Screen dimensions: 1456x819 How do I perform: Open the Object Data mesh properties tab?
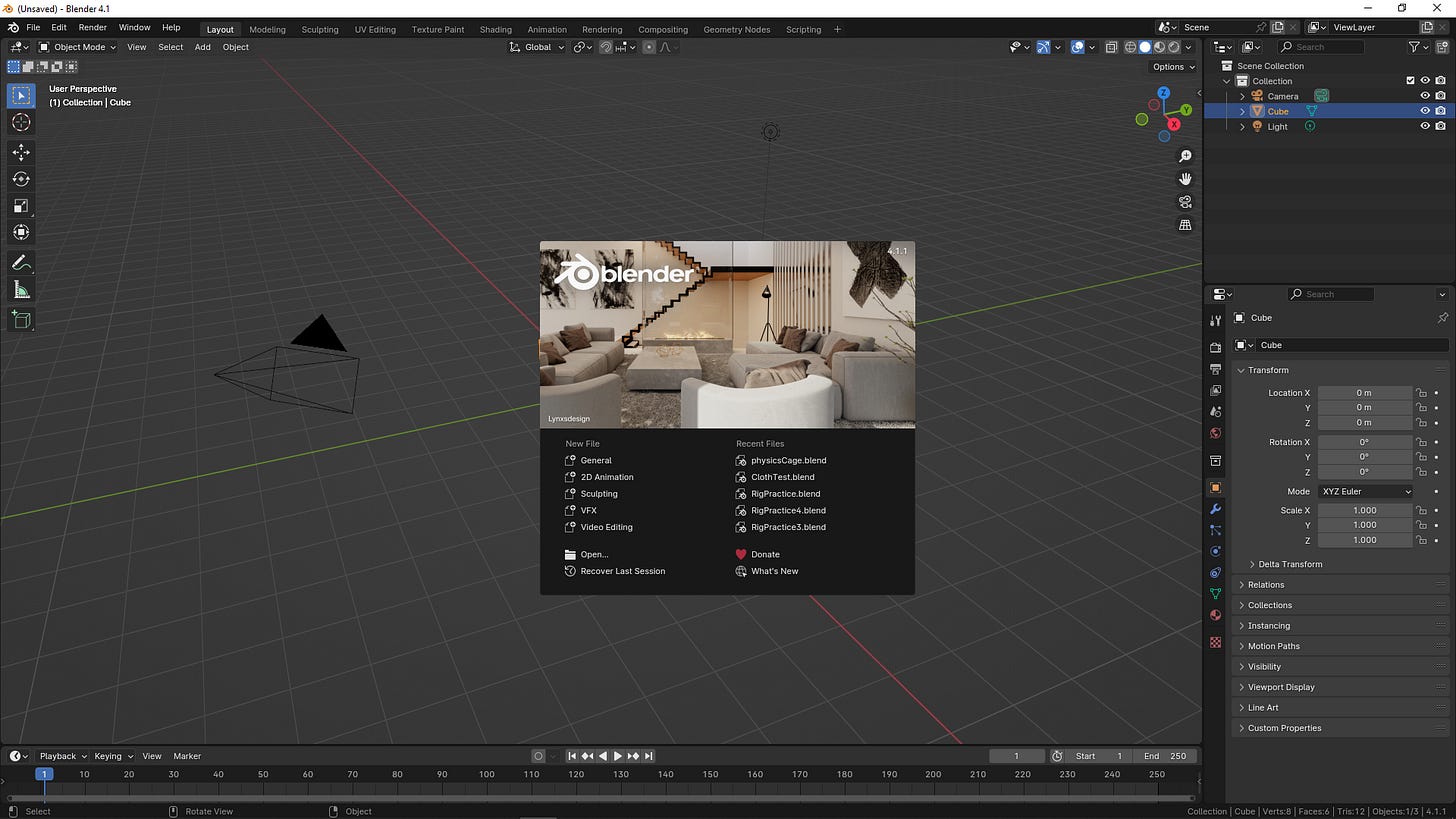[x=1215, y=594]
